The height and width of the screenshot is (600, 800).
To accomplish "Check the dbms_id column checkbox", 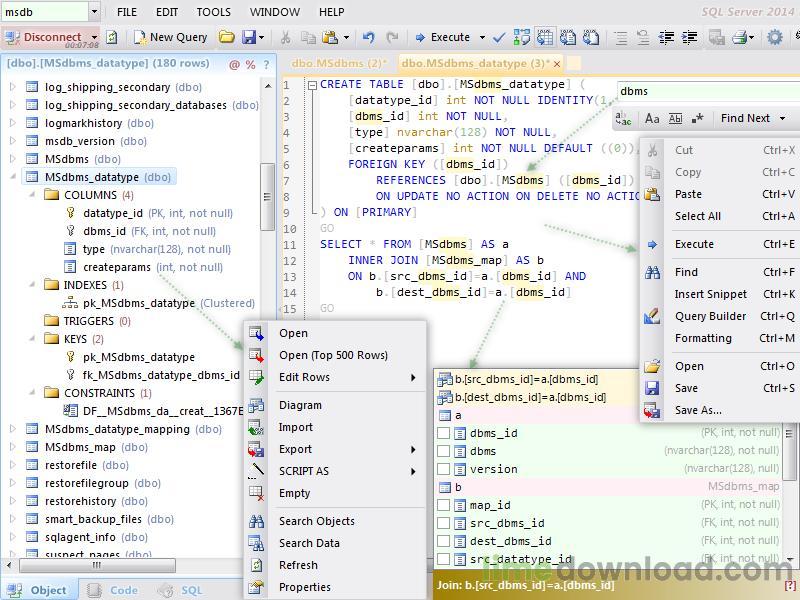I will coord(444,434).
